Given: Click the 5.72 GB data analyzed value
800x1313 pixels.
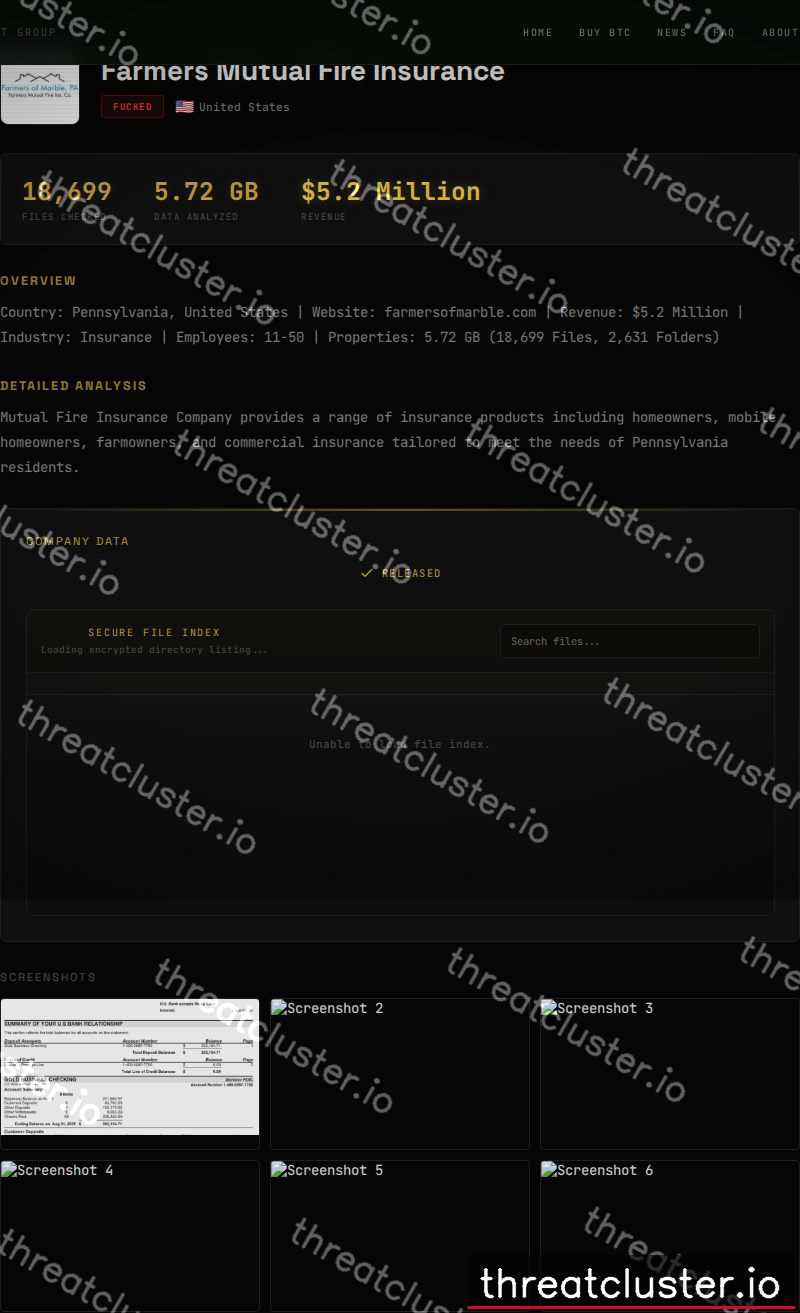Looking at the screenshot, I should (x=206, y=192).
